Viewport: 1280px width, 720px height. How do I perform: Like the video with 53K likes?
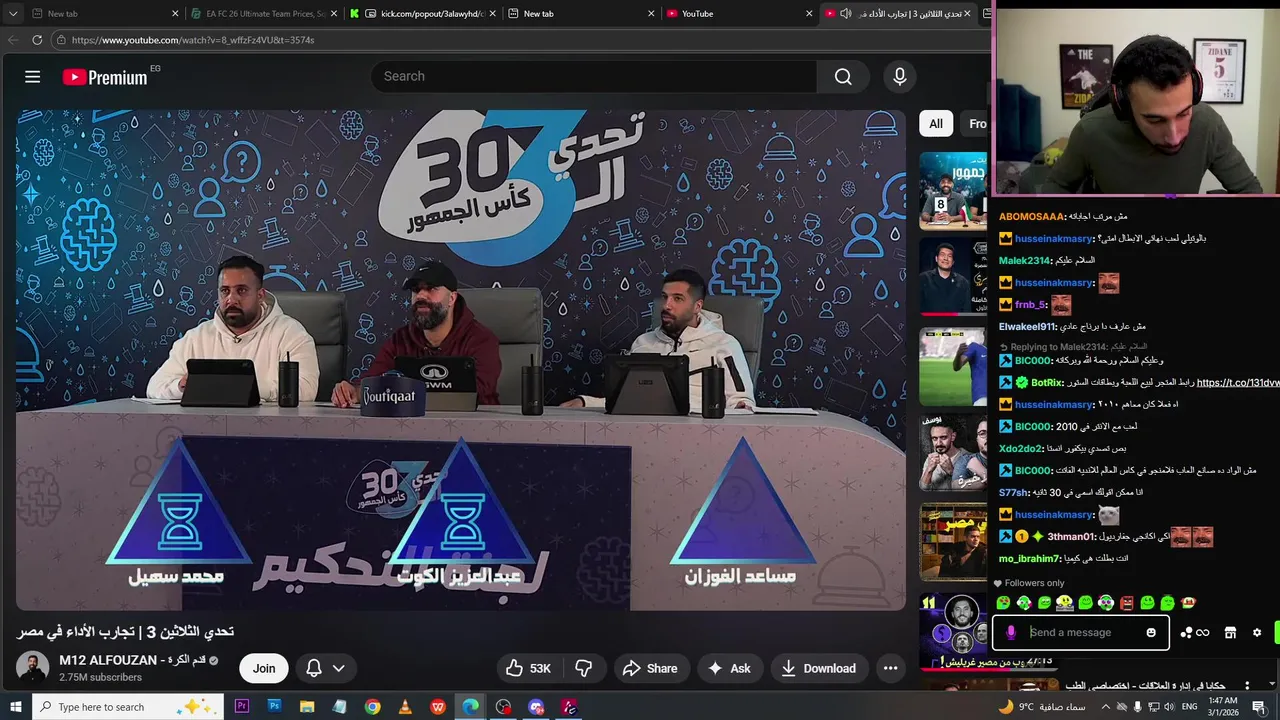click(x=529, y=668)
